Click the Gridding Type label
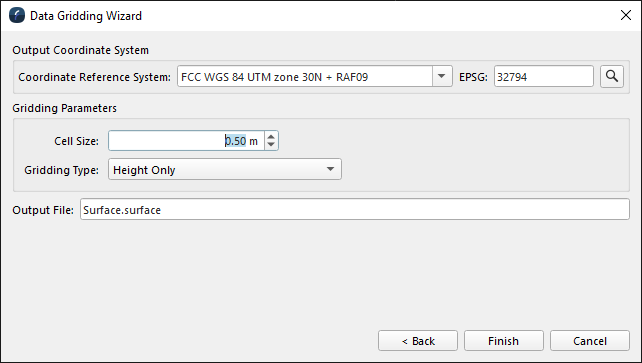This screenshot has width=642, height=363. [x=61, y=170]
